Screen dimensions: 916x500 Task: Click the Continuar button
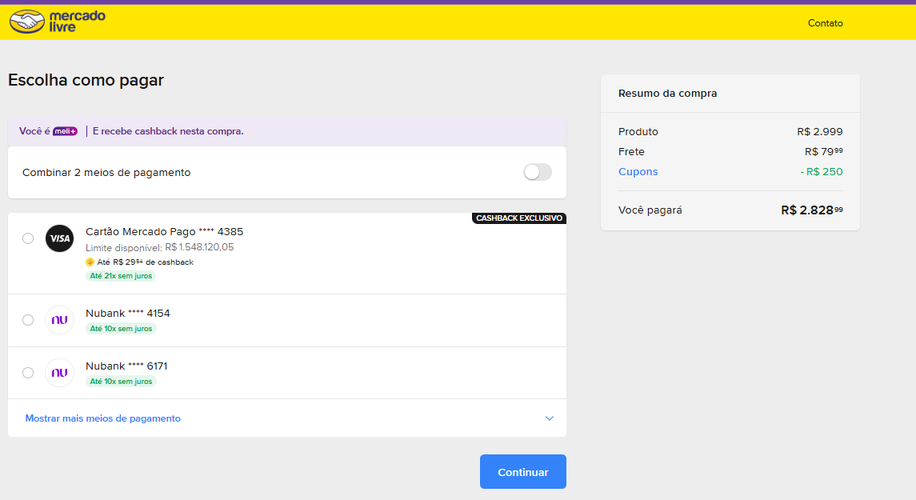click(x=523, y=472)
